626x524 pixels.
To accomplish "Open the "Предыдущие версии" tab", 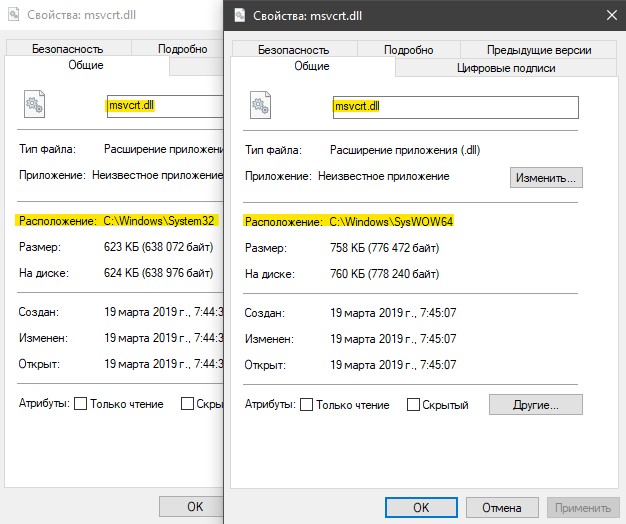I will 539,50.
